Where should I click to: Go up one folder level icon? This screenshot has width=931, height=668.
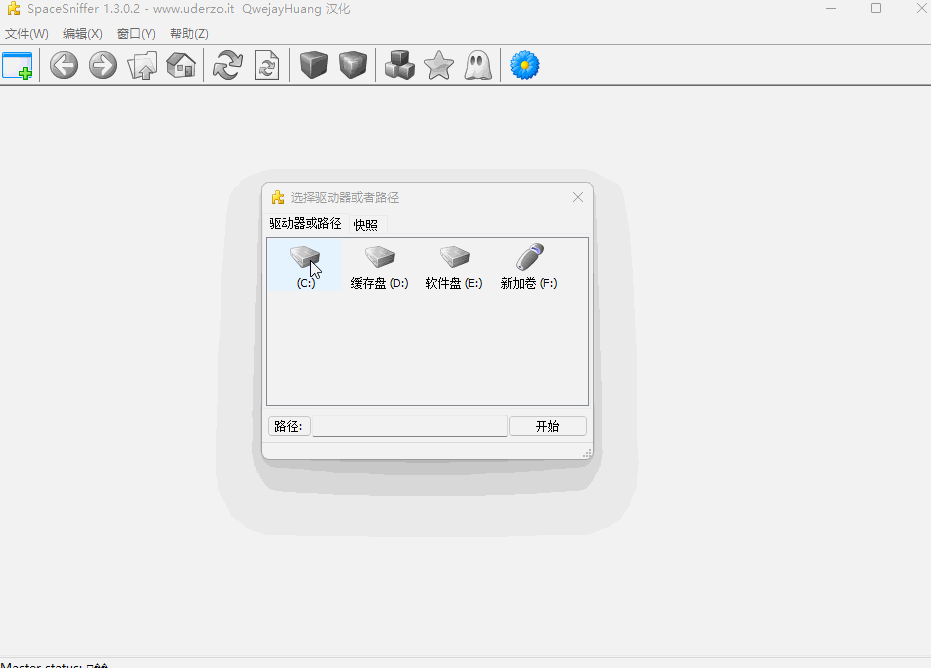(142, 66)
